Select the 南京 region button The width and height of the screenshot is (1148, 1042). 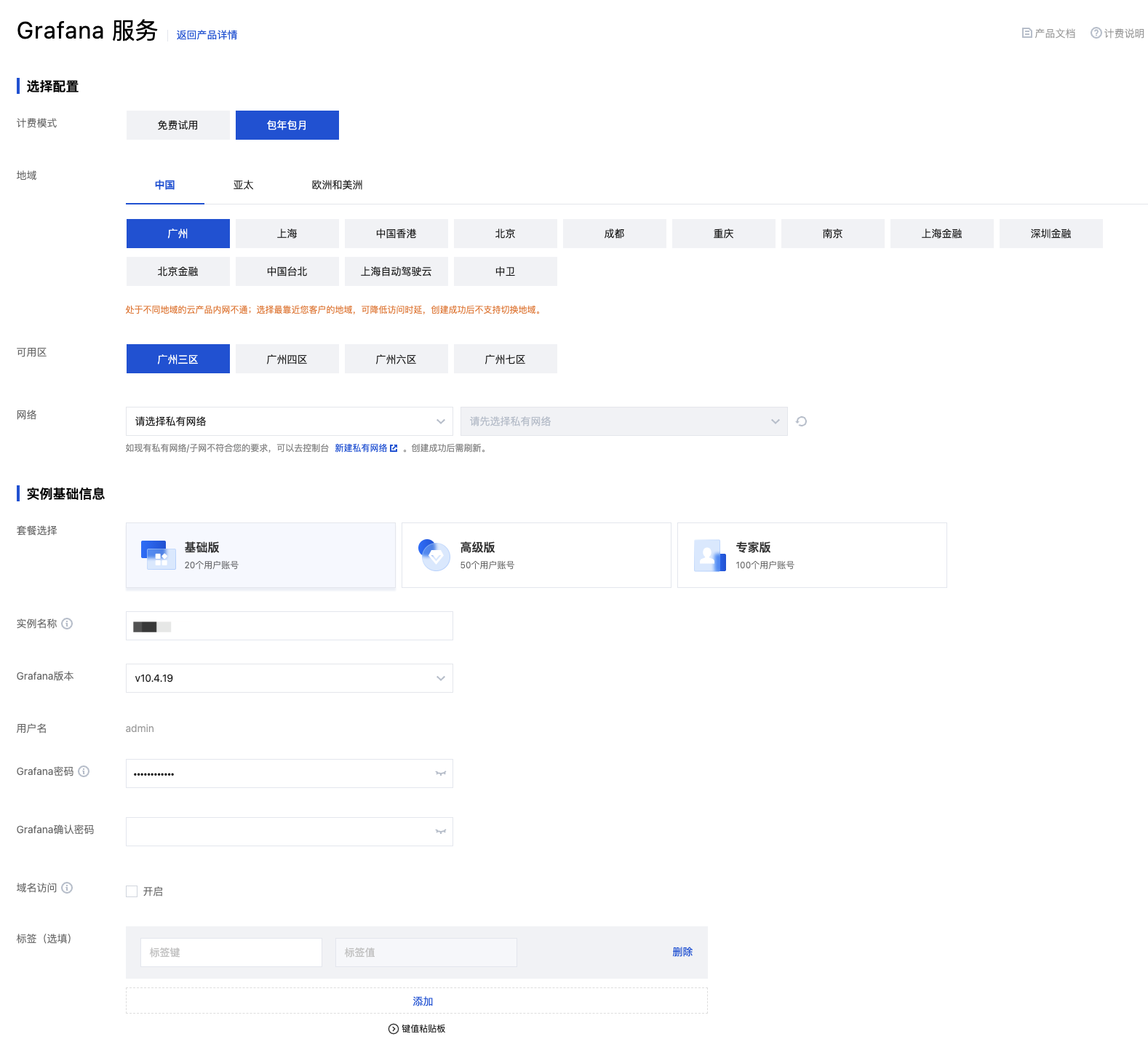coord(833,234)
